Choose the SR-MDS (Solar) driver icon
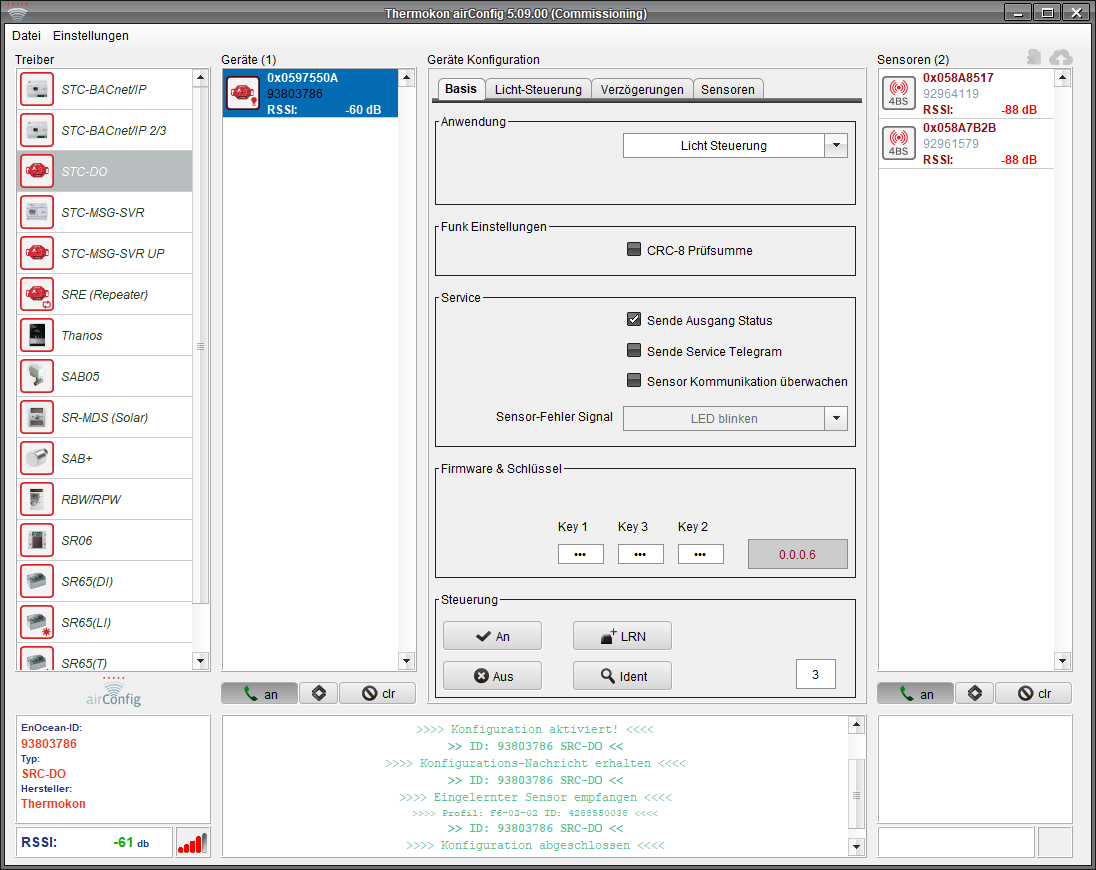1096x870 pixels. click(37, 417)
